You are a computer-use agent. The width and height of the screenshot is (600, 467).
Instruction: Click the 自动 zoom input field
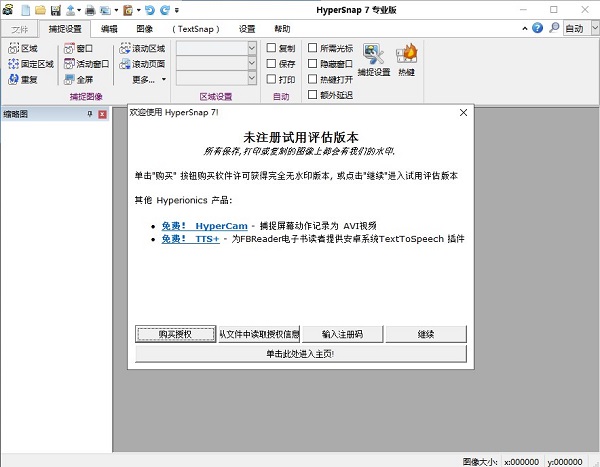(577, 28)
